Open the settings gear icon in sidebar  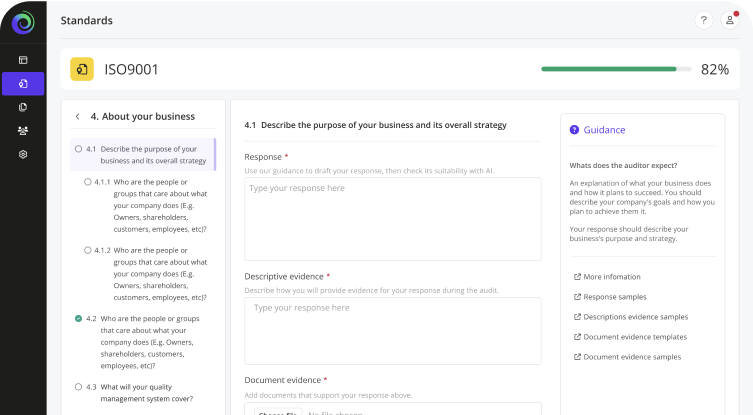coord(23,155)
